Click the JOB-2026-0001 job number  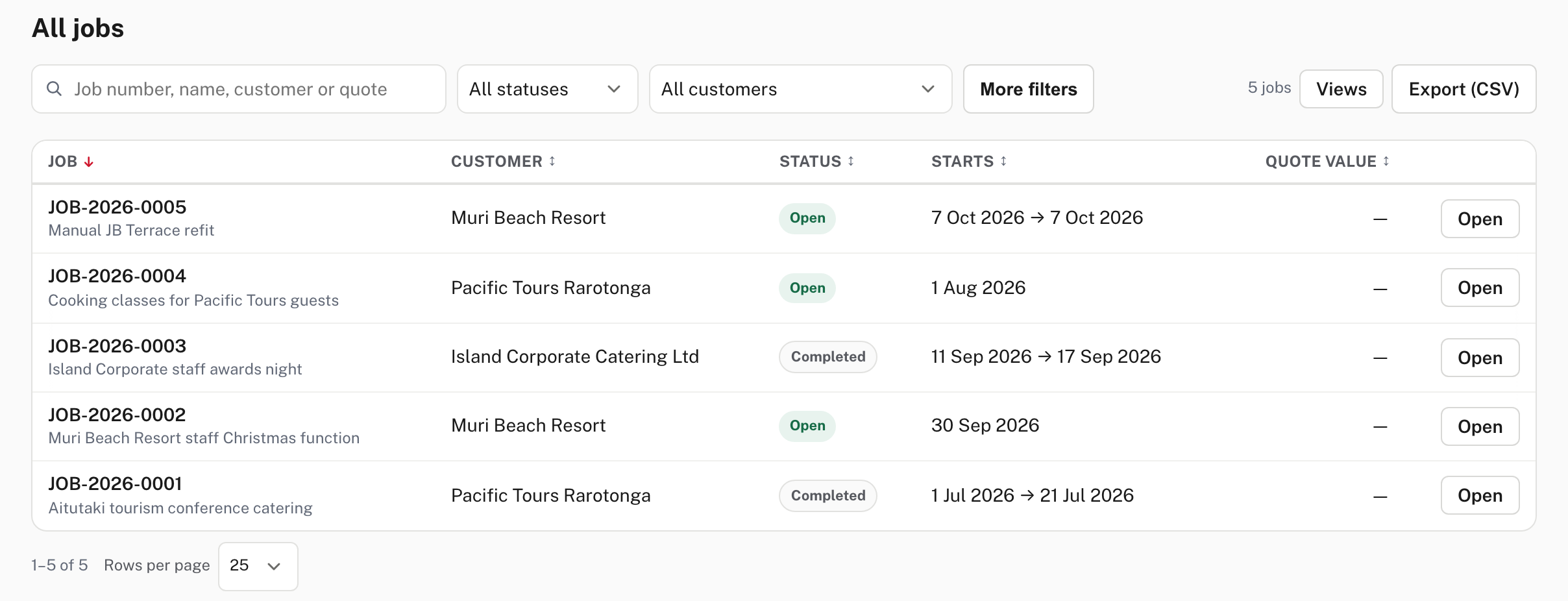(x=116, y=484)
